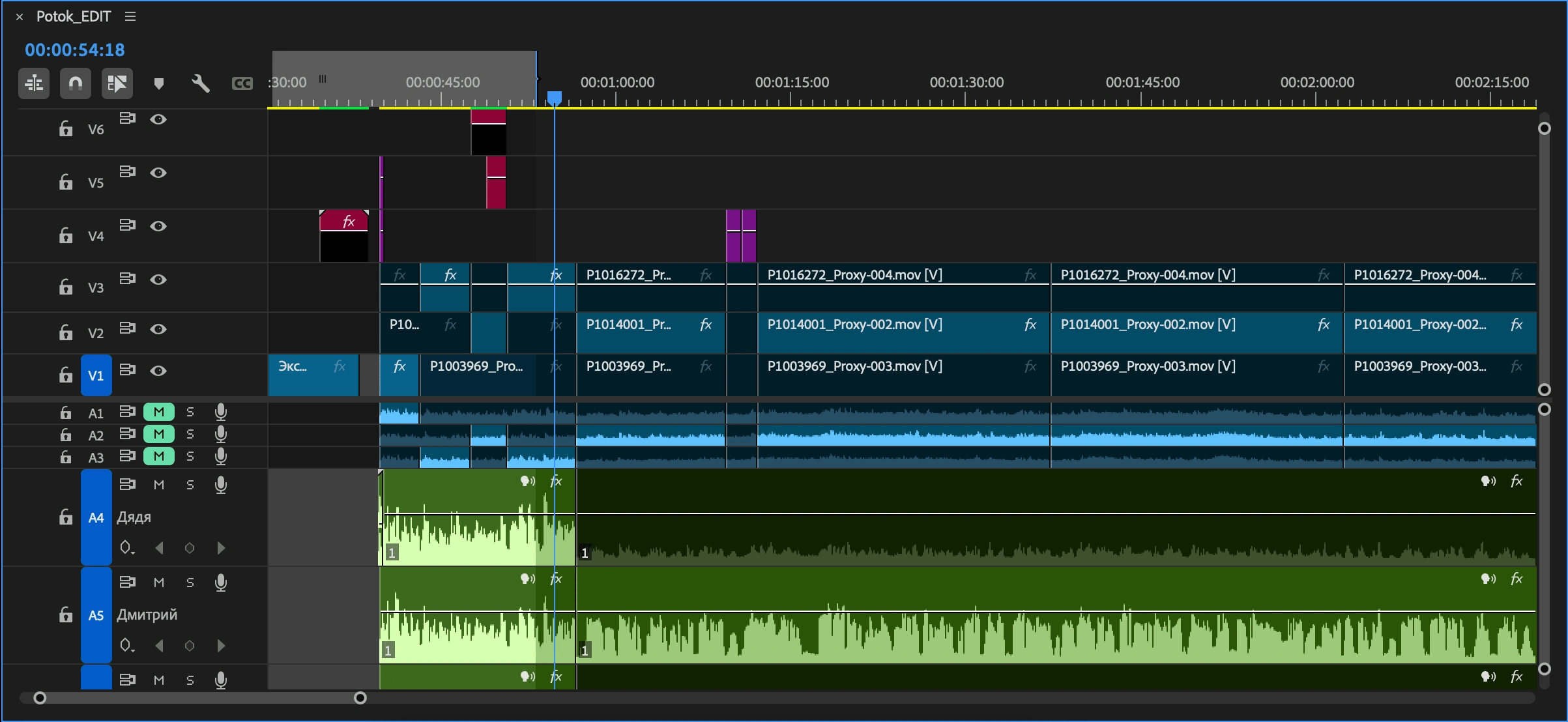Toggle A4 Дядя track target button
This screenshot has height=722, width=1568.
click(x=96, y=517)
